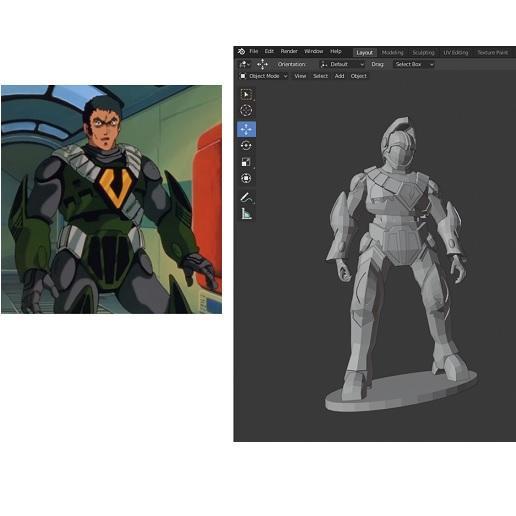Activate the Move tool icon

(x=246, y=129)
